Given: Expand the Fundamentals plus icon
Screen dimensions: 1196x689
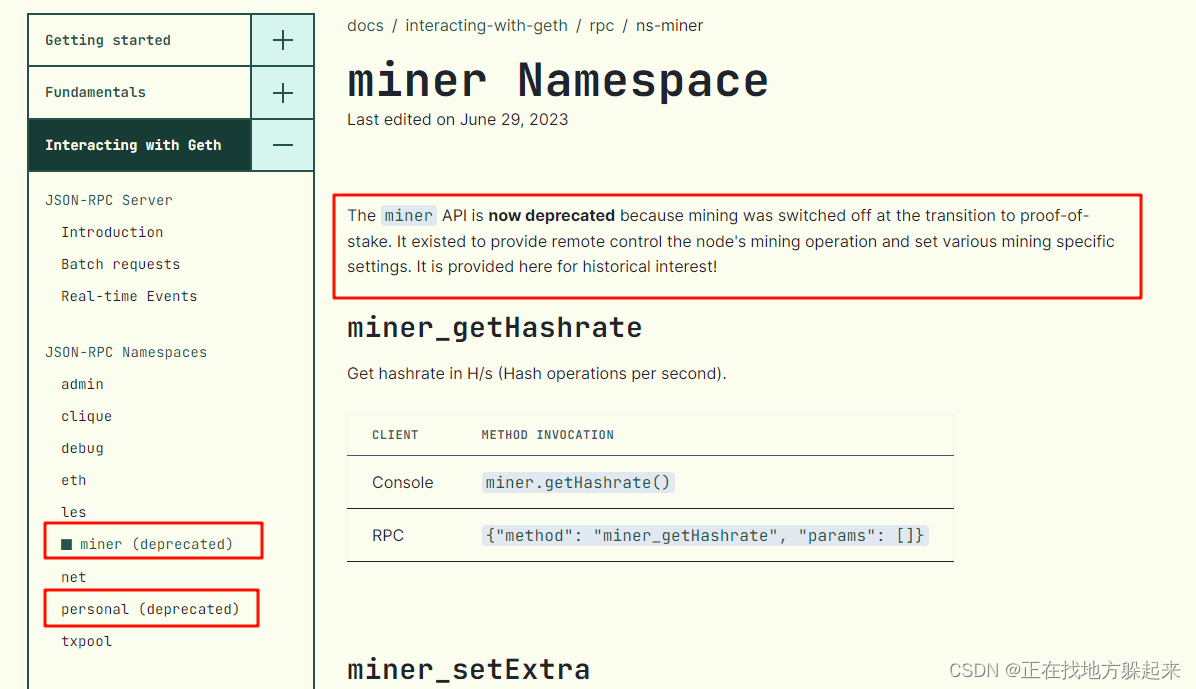Looking at the screenshot, I should [282, 93].
